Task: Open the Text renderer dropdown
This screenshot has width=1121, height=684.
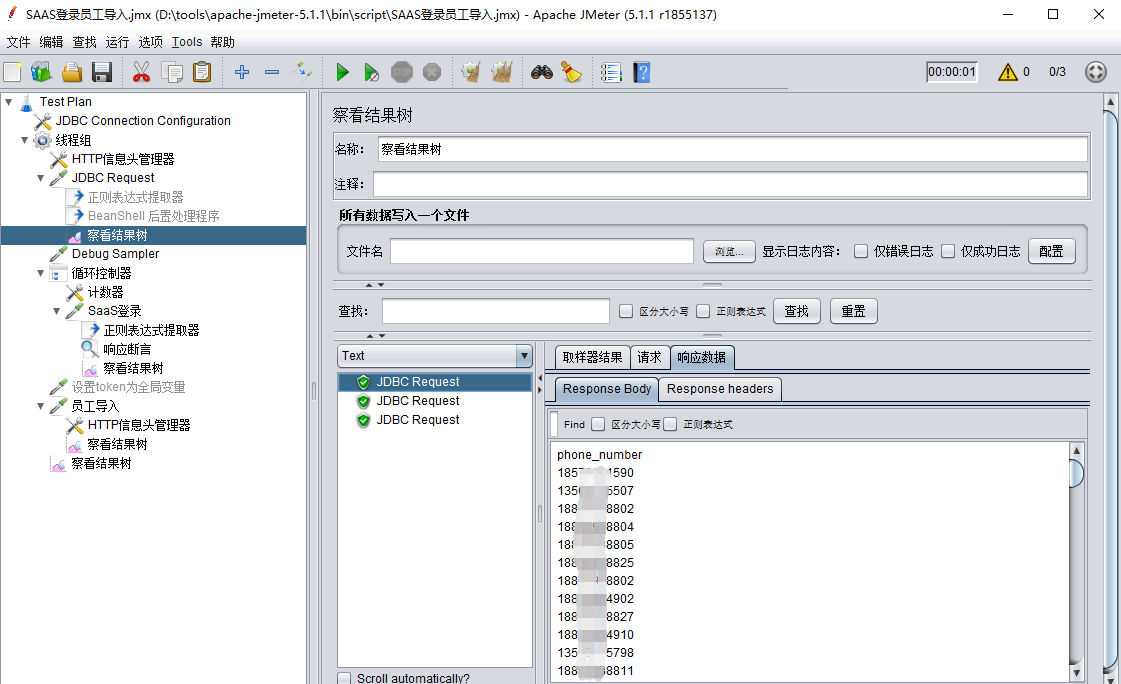Action: (x=435, y=356)
